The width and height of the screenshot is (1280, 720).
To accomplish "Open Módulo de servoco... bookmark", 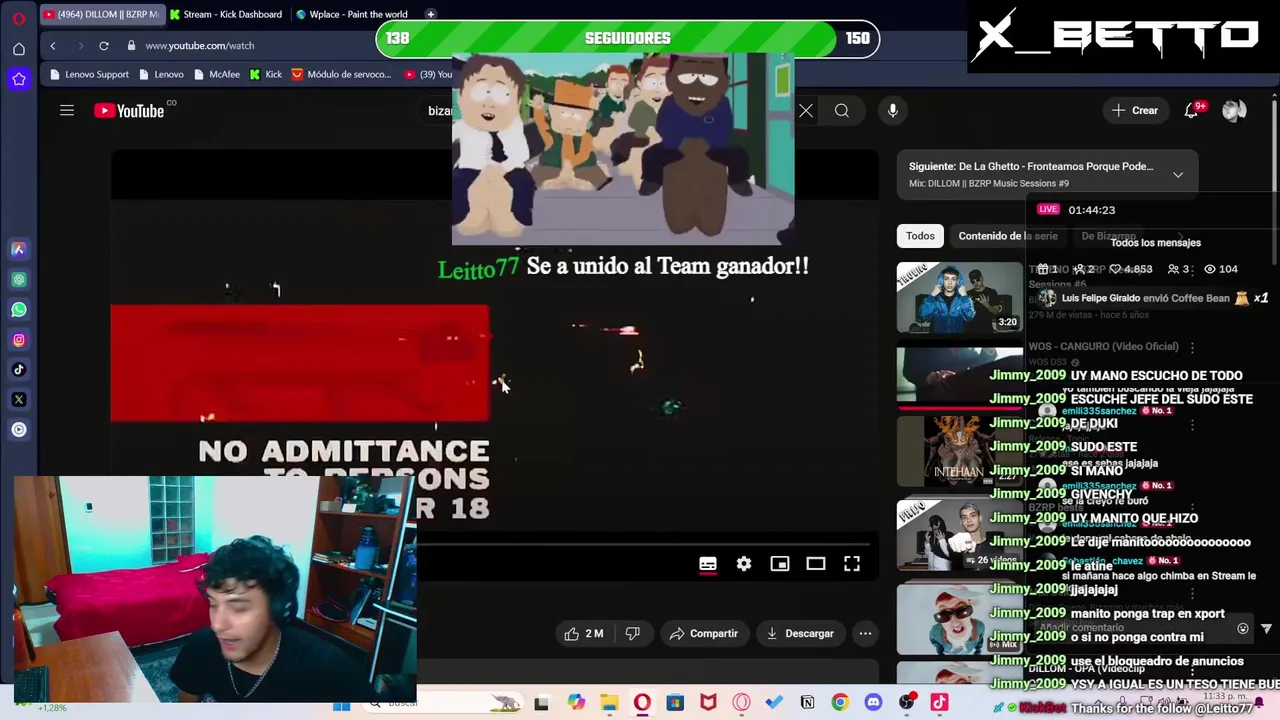I will 341,74.
